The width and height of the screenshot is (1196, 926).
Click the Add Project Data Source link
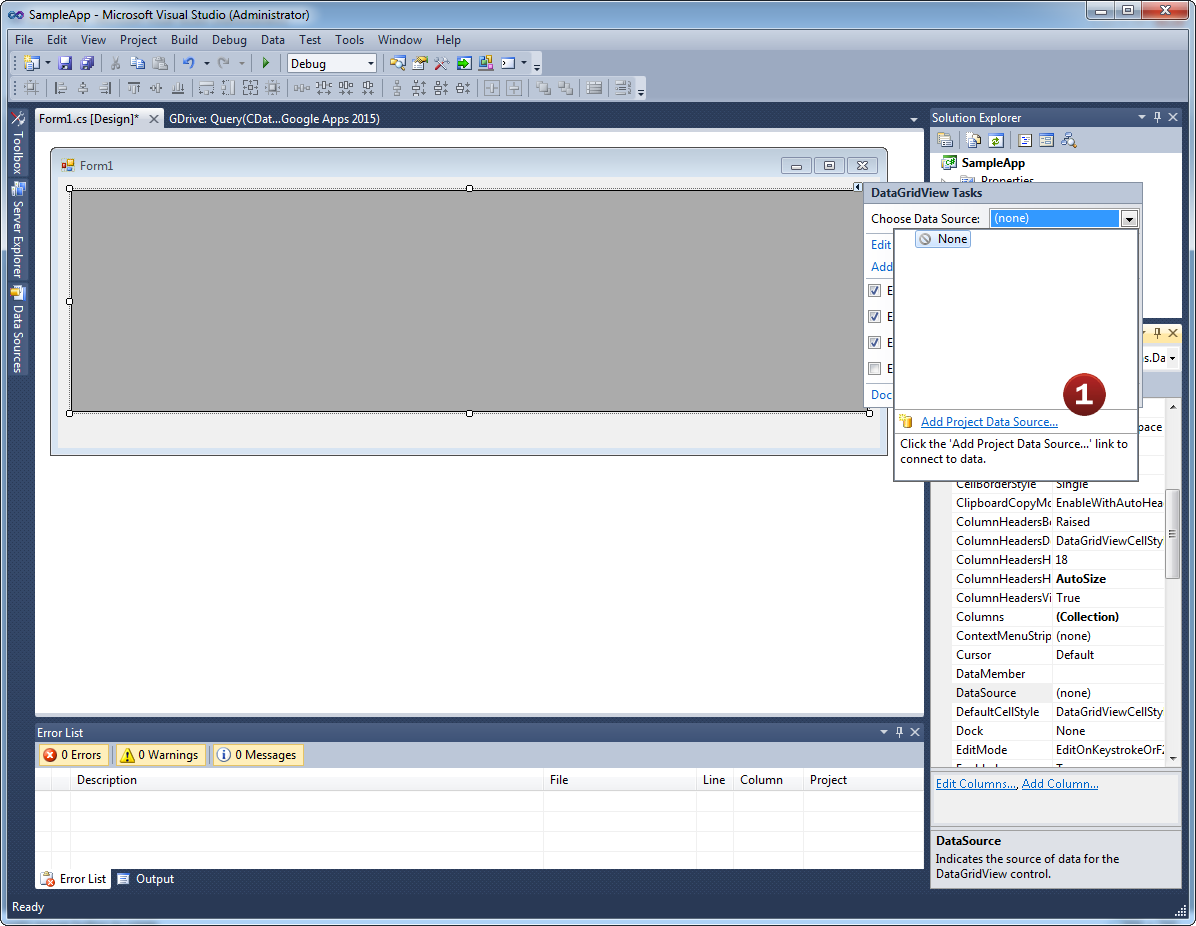click(989, 422)
